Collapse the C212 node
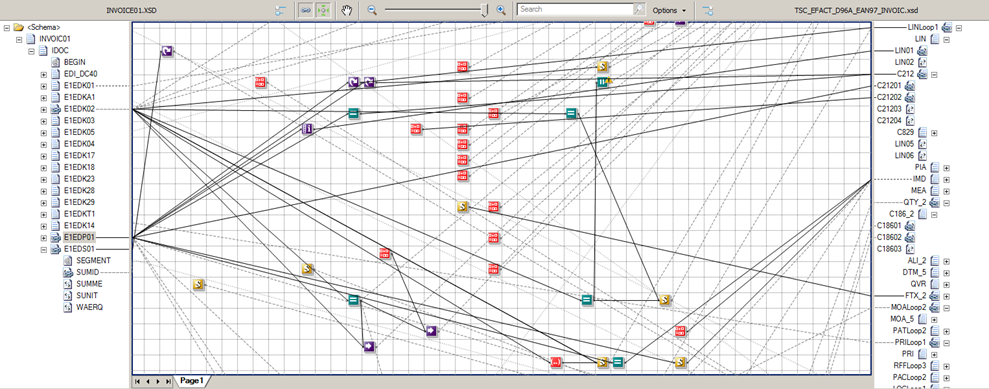Image resolution: width=989 pixels, height=389 pixels. pos(934,74)
